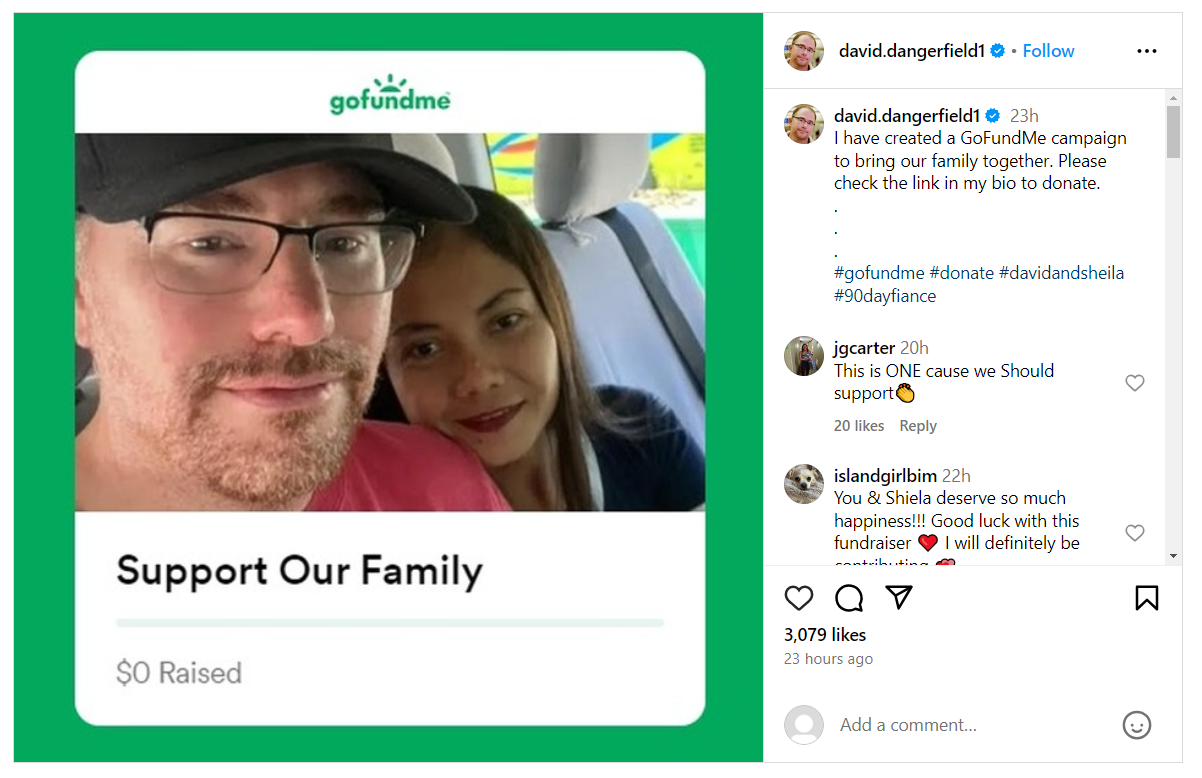
Task: Click the comments scrollbar up arrow
Action: pos(1173,97)
